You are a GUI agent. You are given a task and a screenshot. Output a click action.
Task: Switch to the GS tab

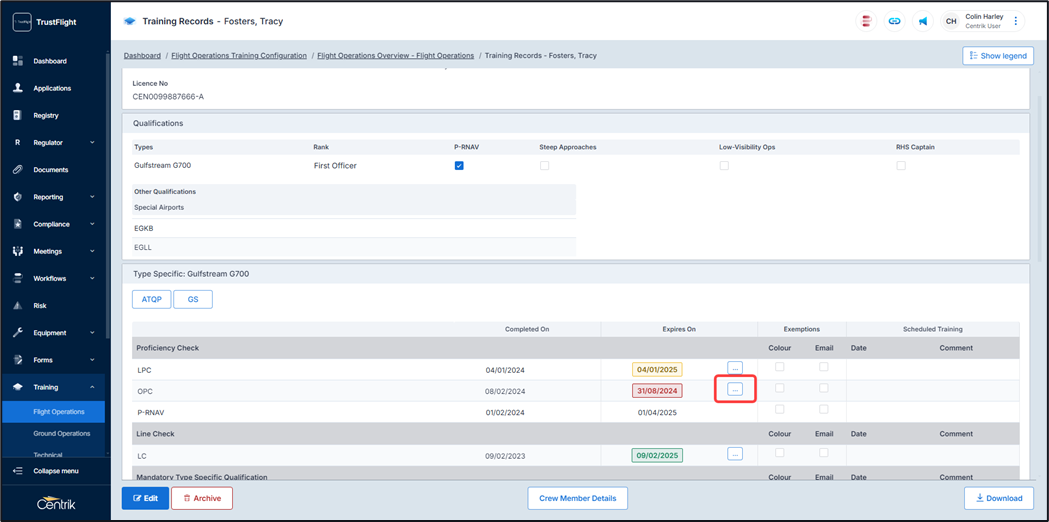(193, 299)
